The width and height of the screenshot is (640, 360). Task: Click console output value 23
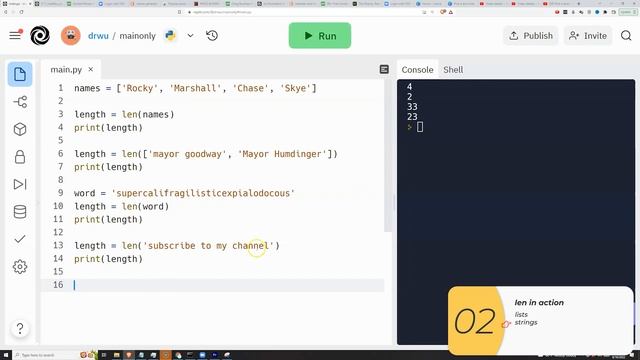412,117
